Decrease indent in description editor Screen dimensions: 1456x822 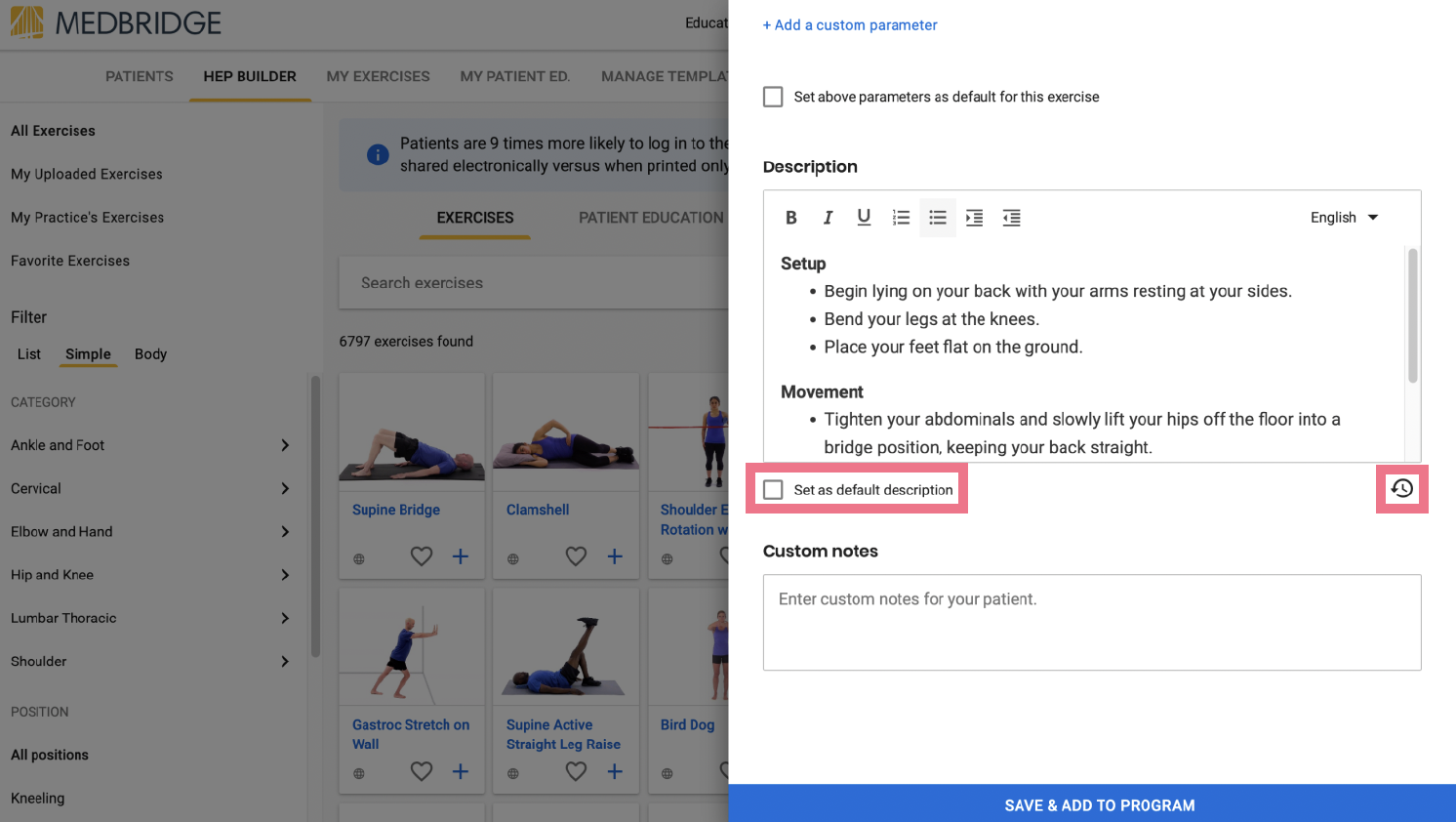tap(1011, 218)
